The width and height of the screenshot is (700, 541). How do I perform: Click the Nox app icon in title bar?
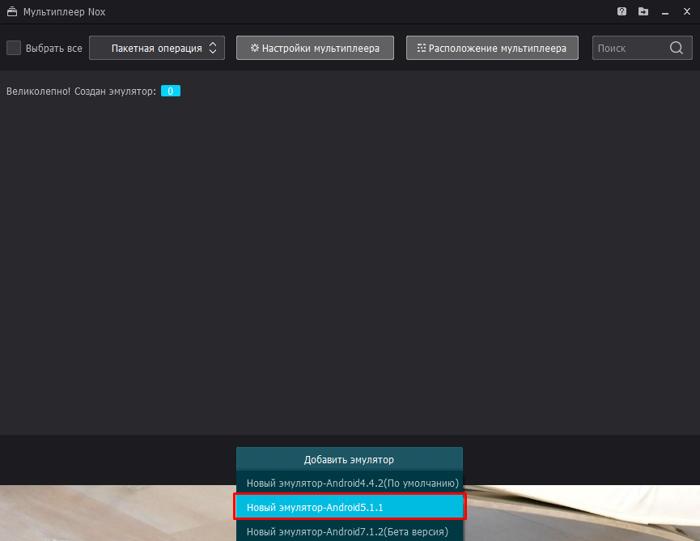click(12, 12)
